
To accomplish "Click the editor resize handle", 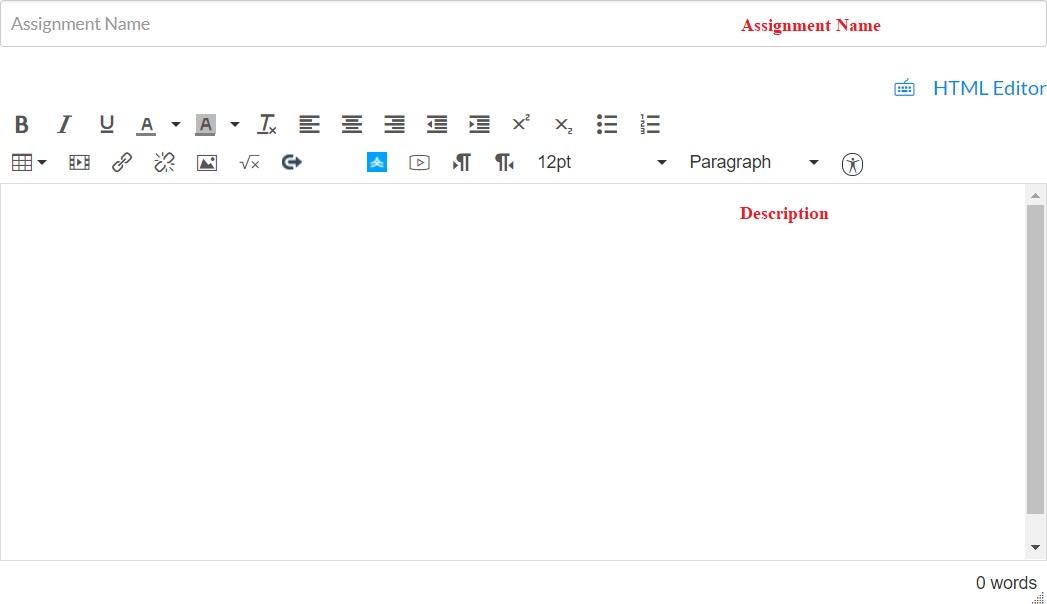I will pyautogui.click(x=1038, y=598).
